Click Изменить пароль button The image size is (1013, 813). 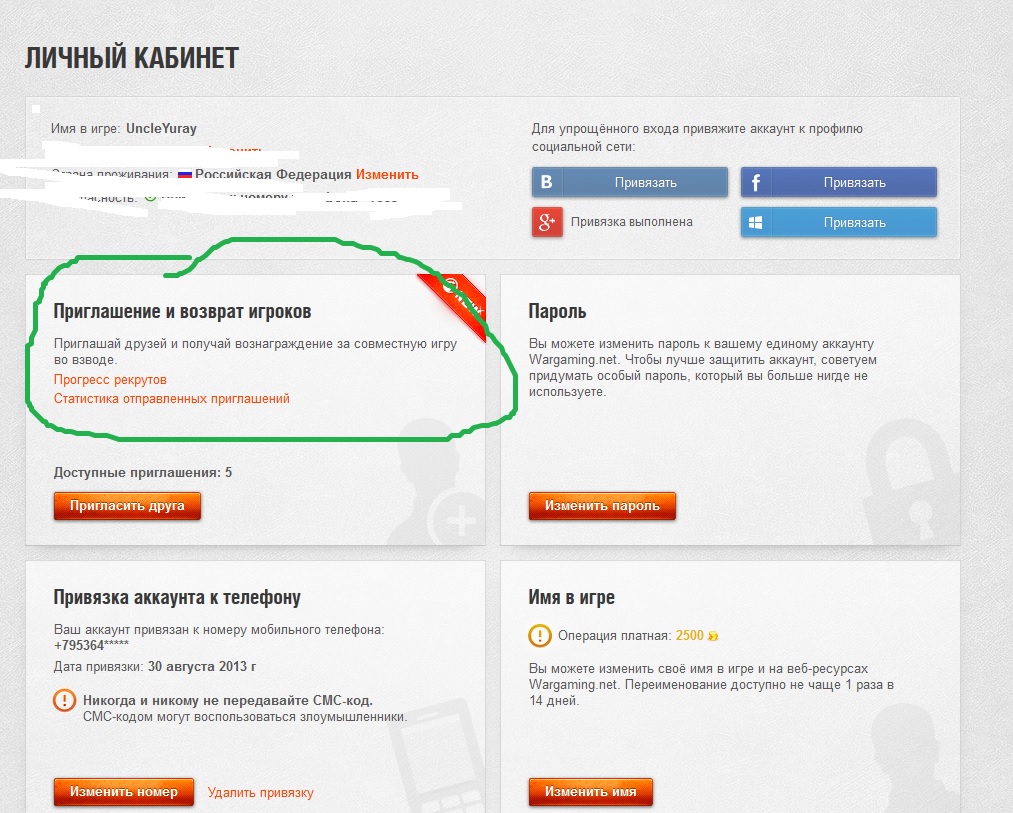click(x=602, y=505)
